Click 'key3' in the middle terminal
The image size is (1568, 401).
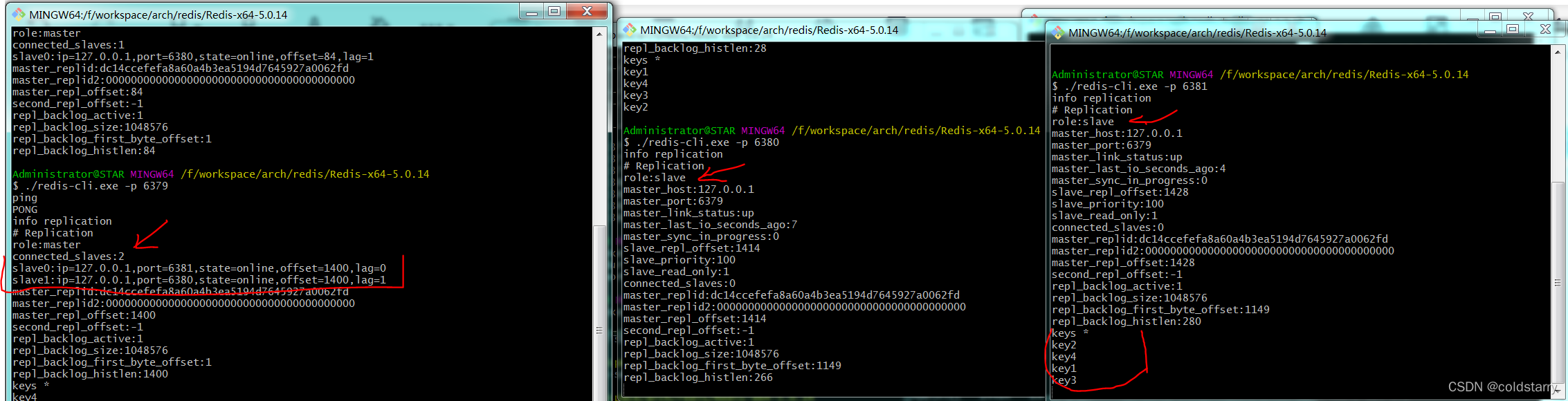point(636,95)
